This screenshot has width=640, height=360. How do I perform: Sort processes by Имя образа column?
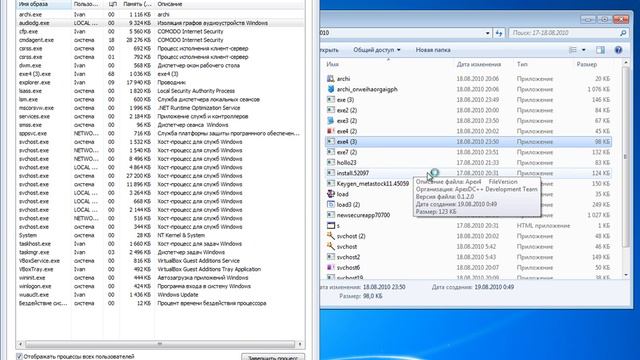(x=44, y=4)
